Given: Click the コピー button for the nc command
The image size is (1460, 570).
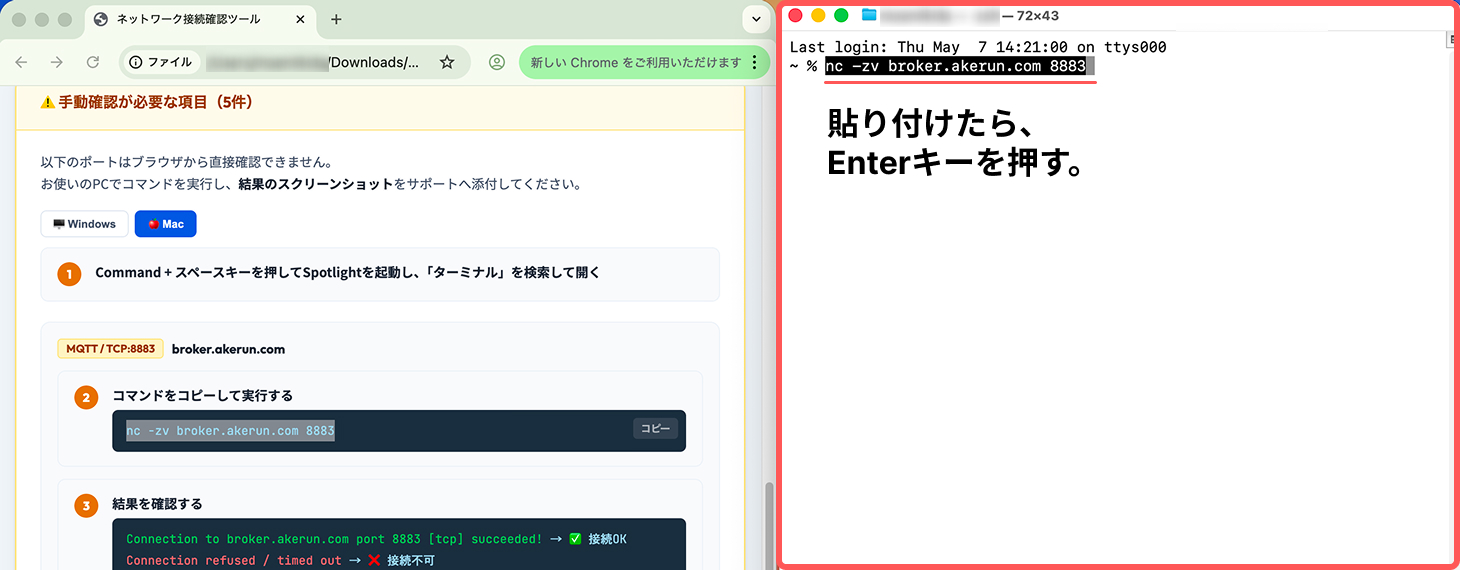Looking at the screenshot, I should pos(656,428).
